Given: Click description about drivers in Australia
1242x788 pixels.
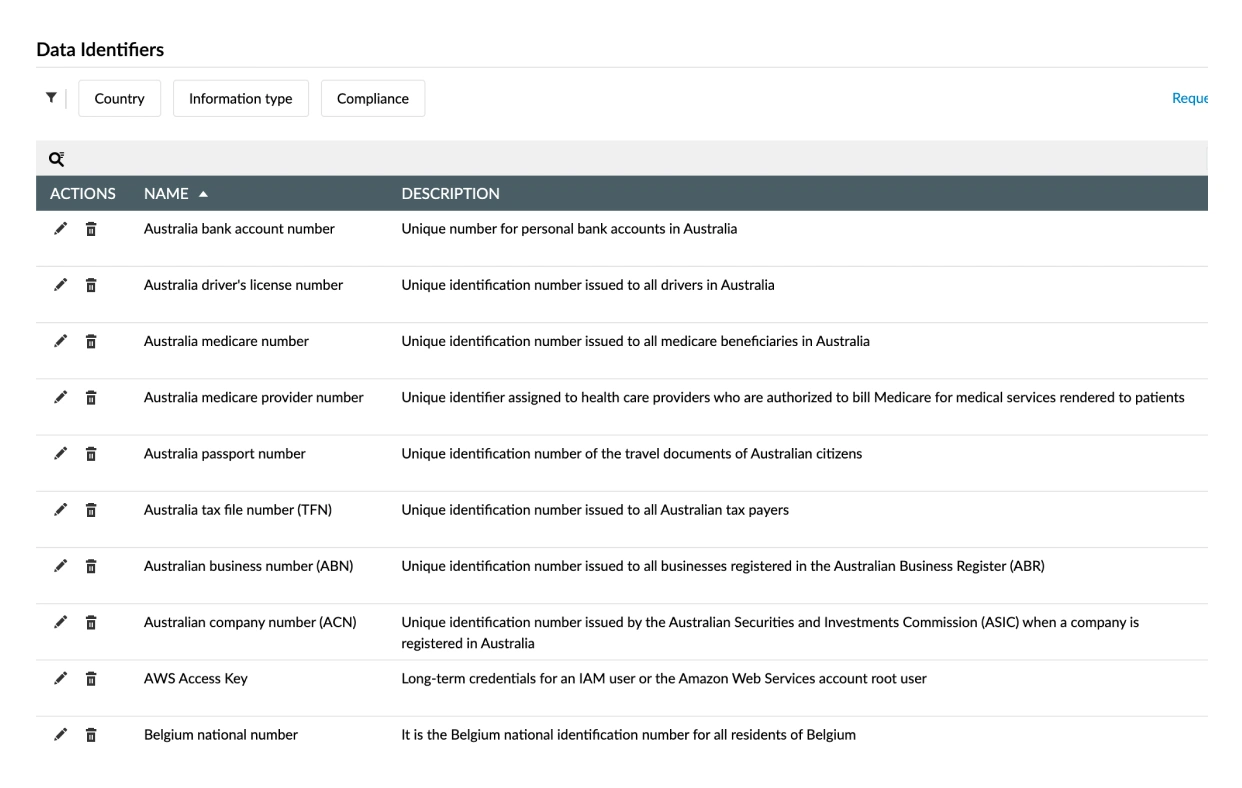Looking at the screenshot, I should click(588, 285).
